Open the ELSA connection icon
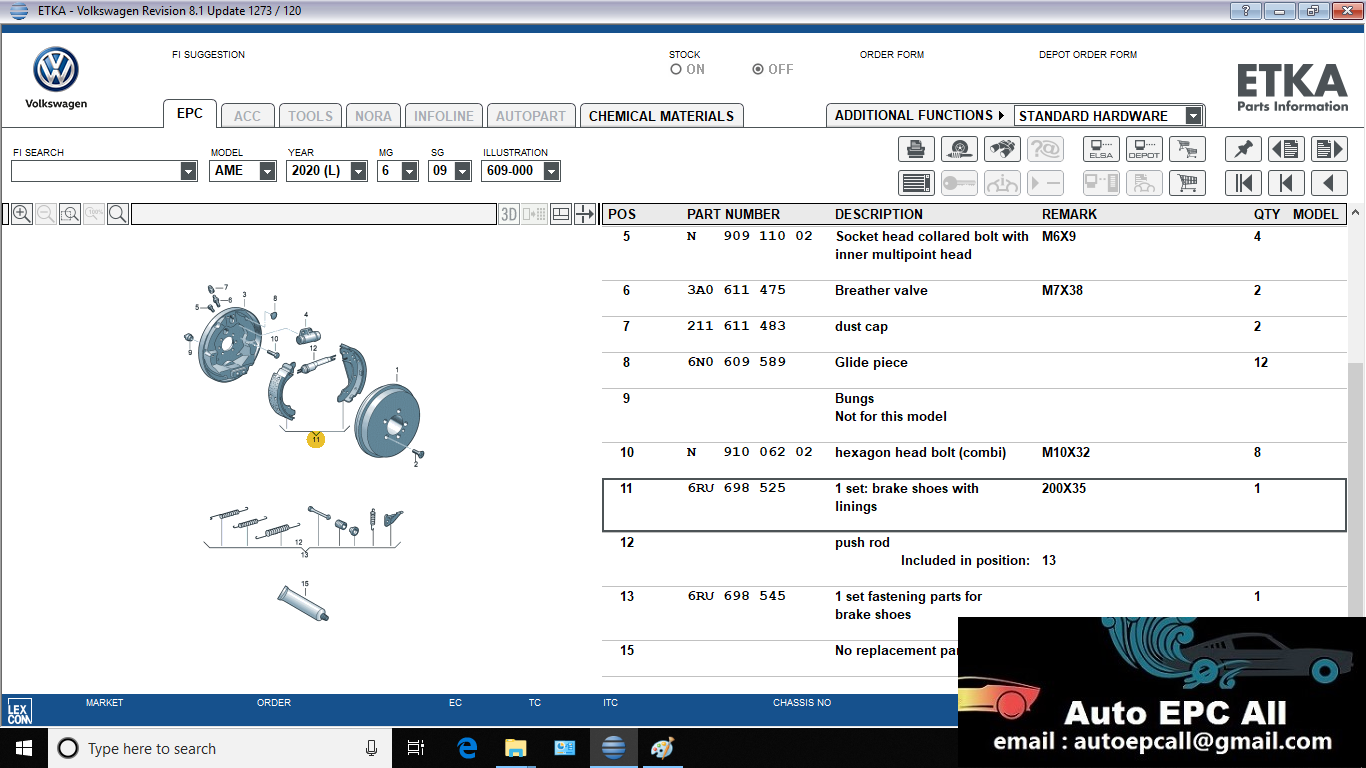 click(x=1101, y=149)
